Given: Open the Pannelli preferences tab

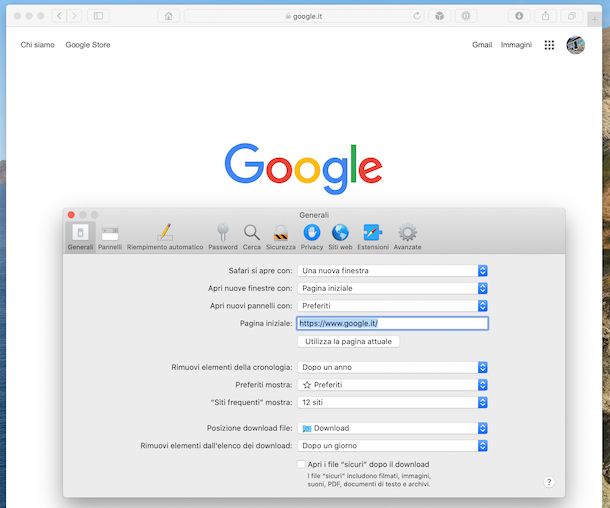Looking at the screenshot, I should [x=110, y=237].
